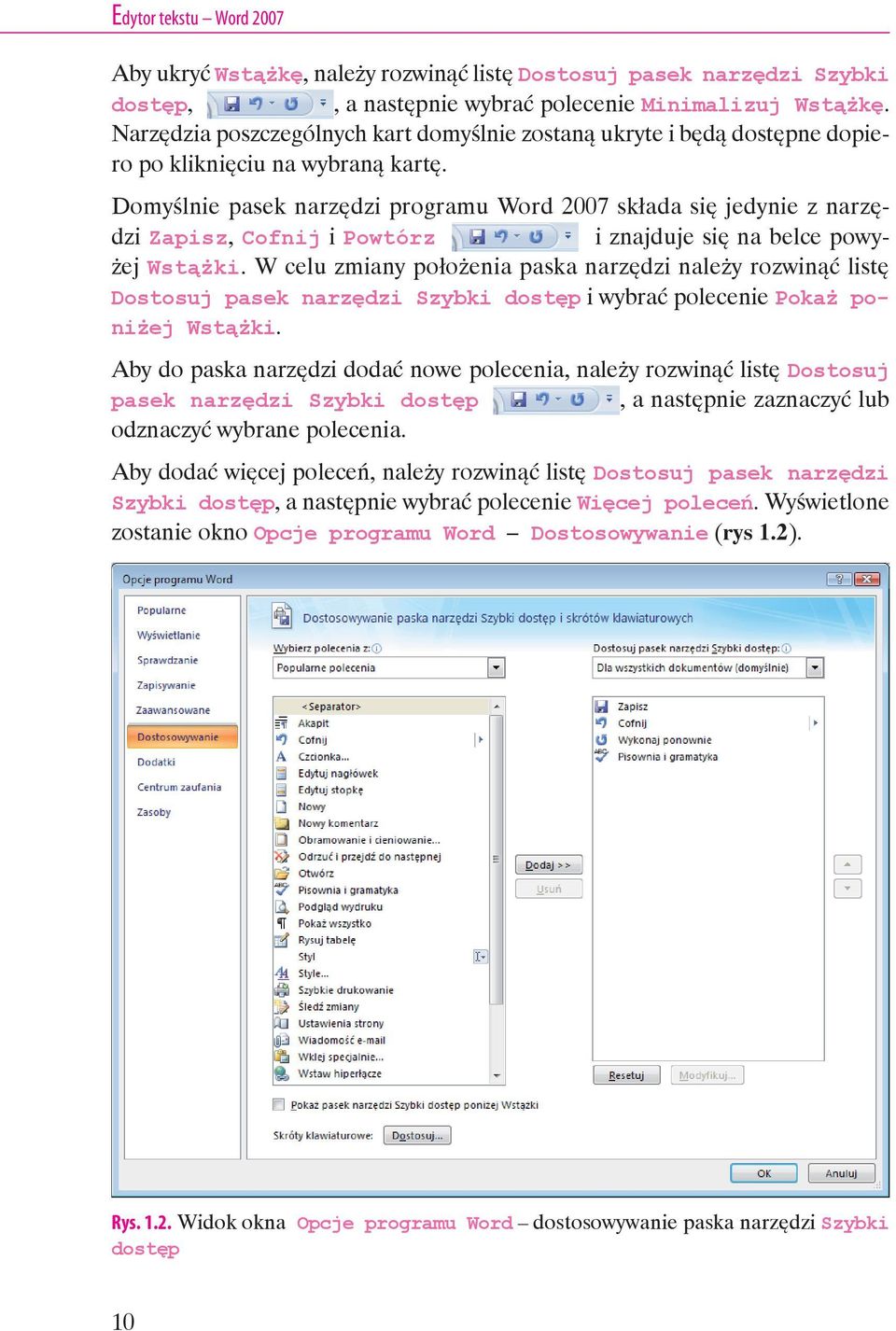Select the Edytuj stopkę icon

[x=281, y=790]
